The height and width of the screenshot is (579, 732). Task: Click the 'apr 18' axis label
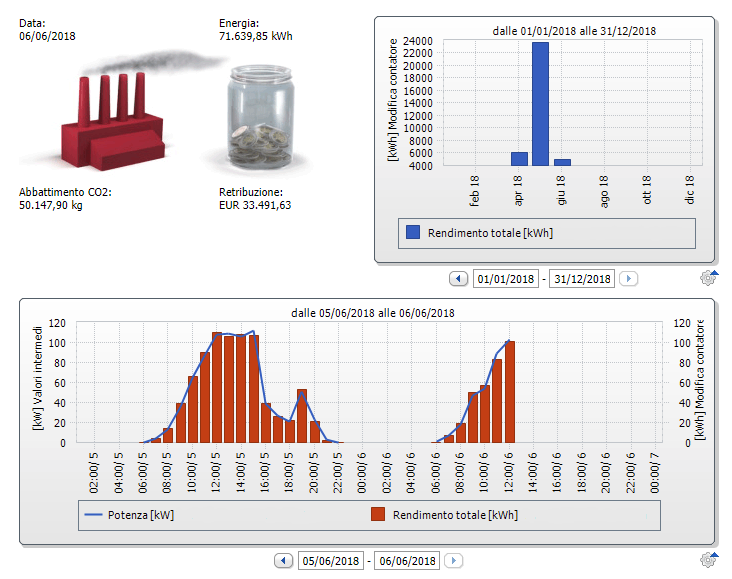point(518,190)
